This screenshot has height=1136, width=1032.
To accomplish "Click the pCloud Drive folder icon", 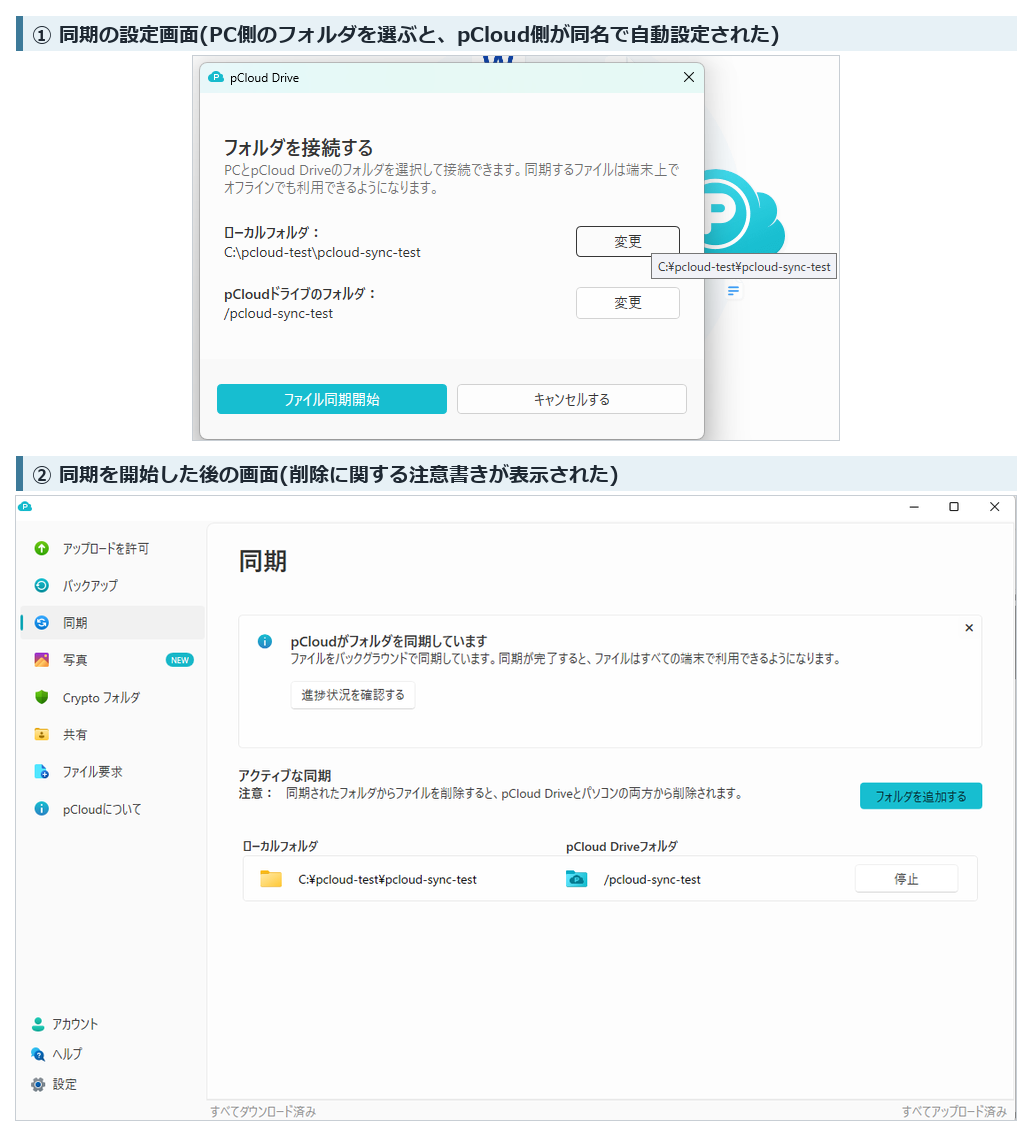I will (x=577, y=879).
